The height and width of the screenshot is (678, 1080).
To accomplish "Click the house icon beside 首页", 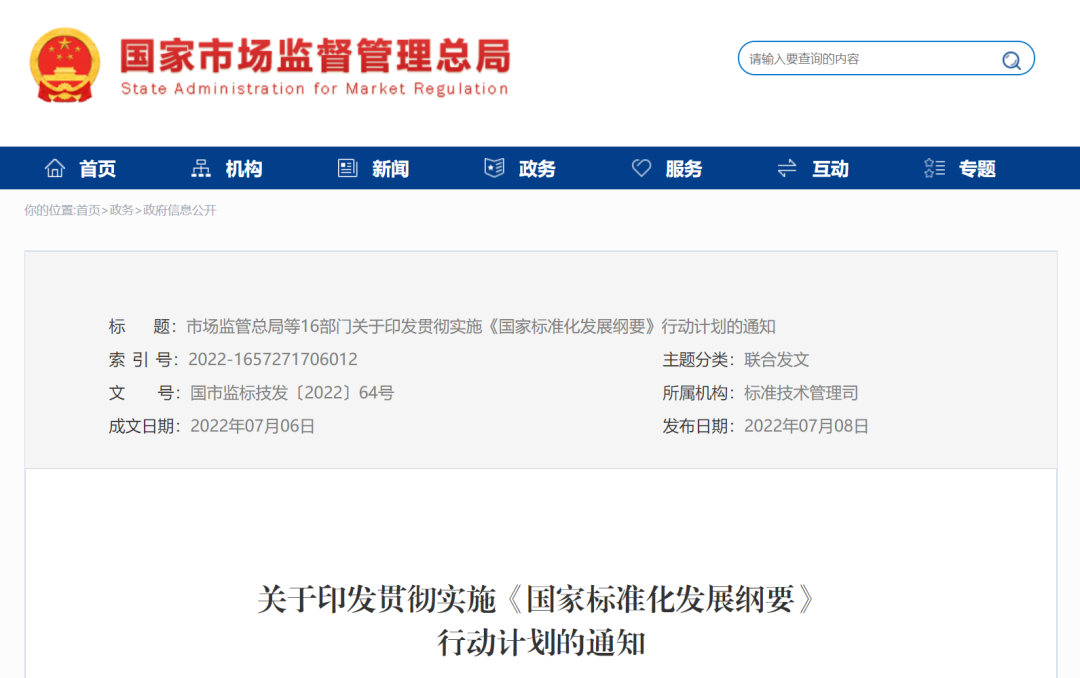I will tap(55, 169).
